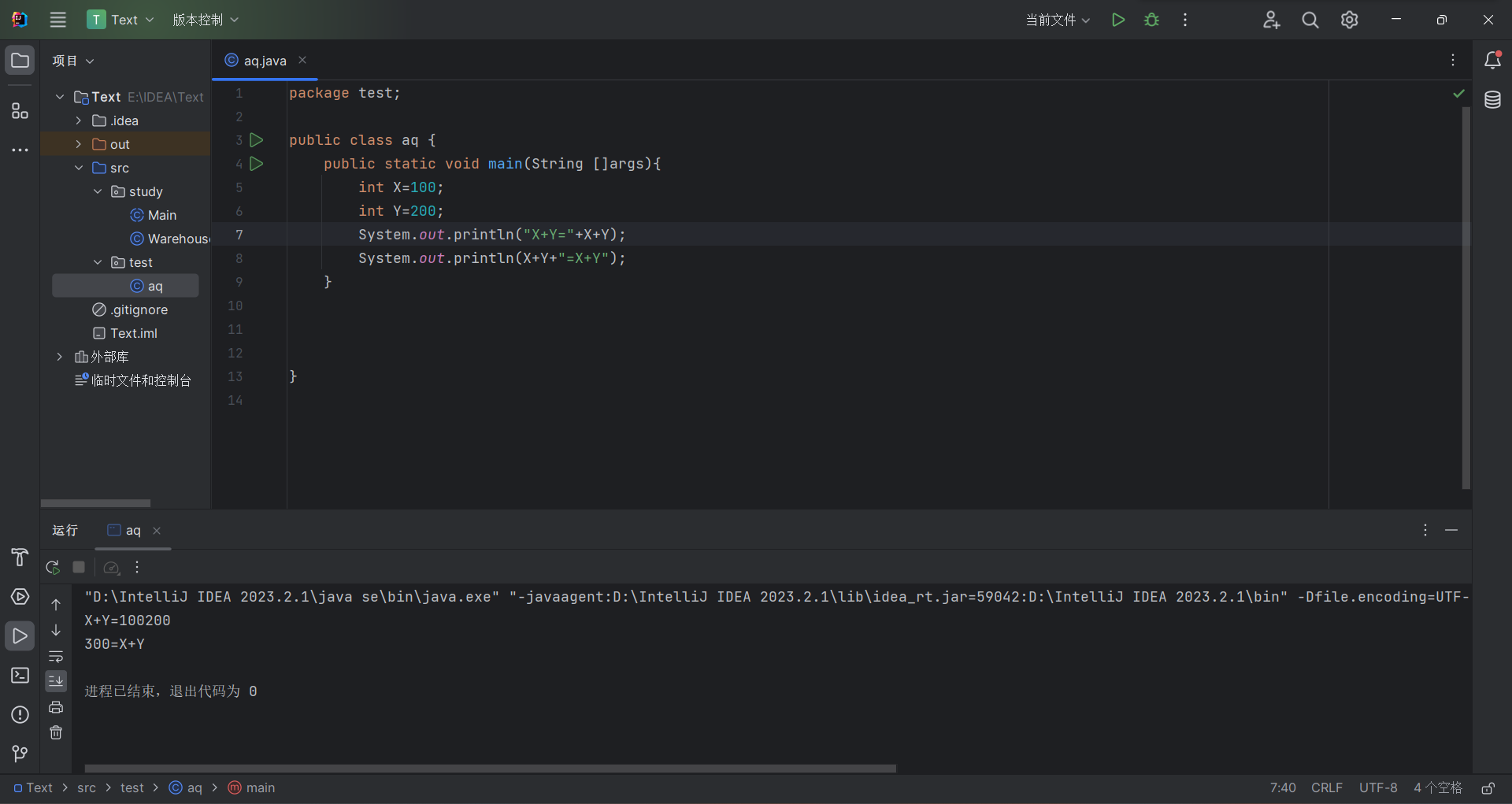Run the current file
Screen dimensions: 1512x804
pos(1117,20)
